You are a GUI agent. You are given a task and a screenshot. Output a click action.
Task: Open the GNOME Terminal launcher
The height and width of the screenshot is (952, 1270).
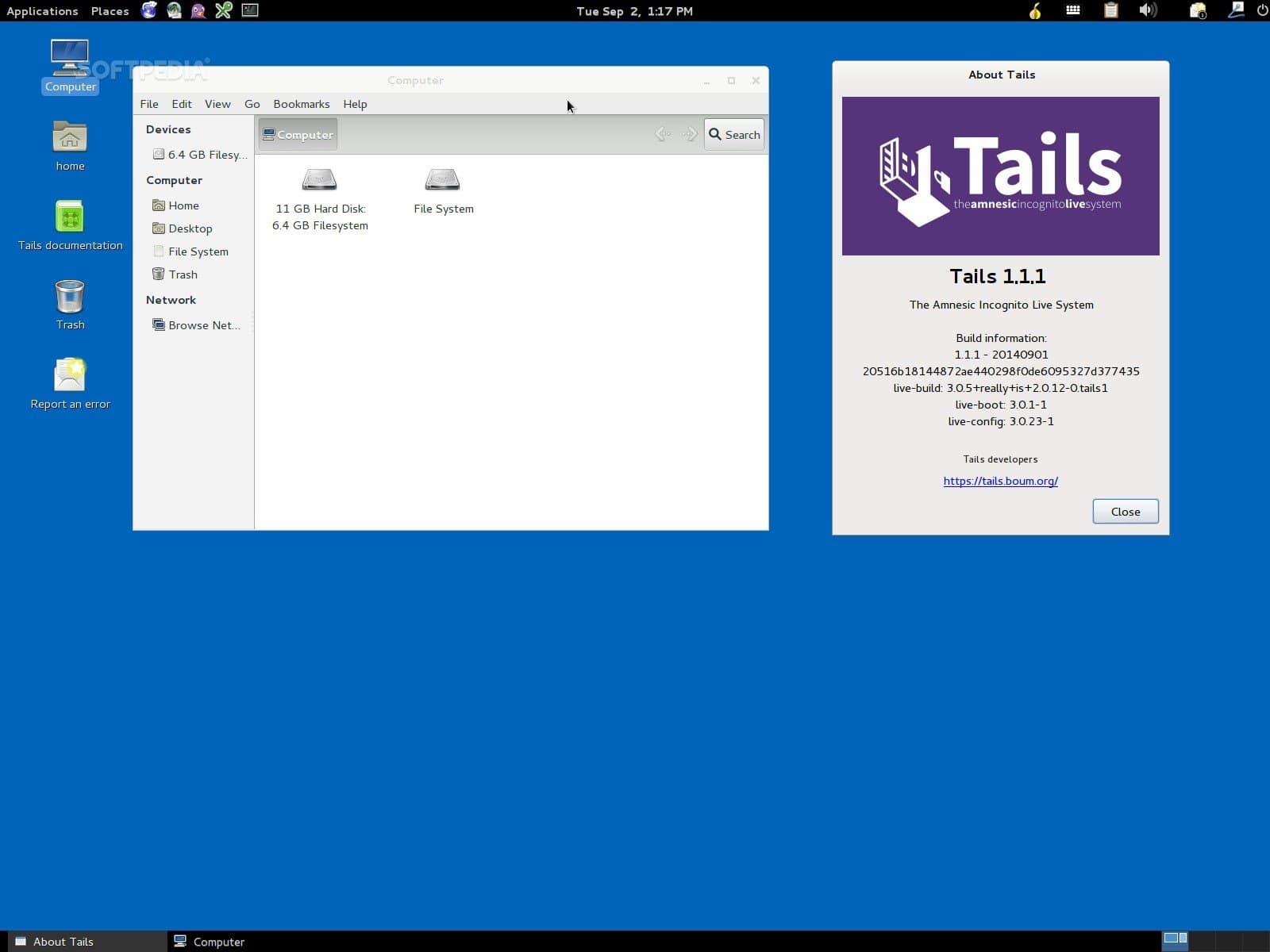[249, 10]
